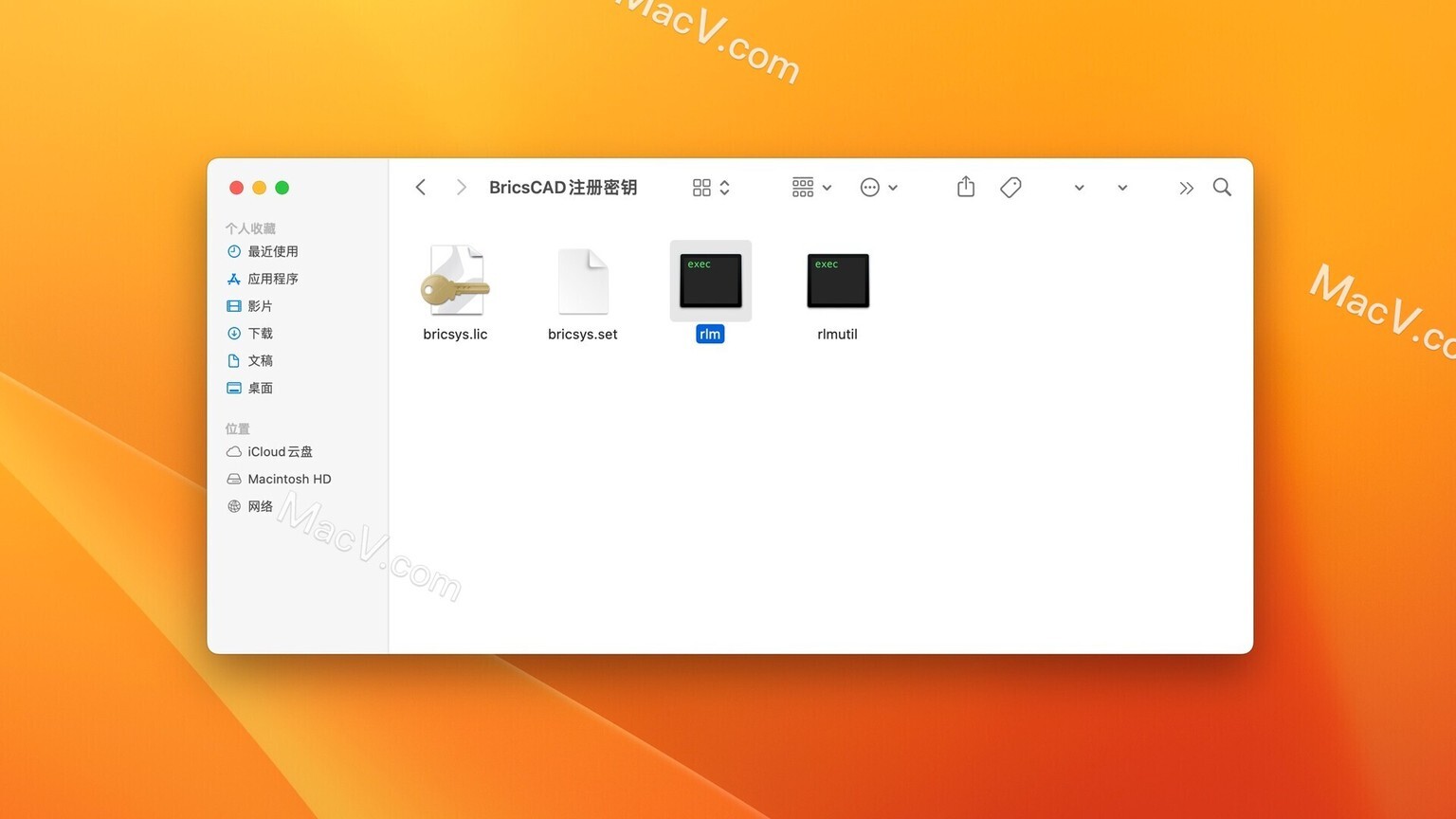Screen dimensions: 1456x819
Task: Click the bricsys.set file name
Action: (583, 334)
